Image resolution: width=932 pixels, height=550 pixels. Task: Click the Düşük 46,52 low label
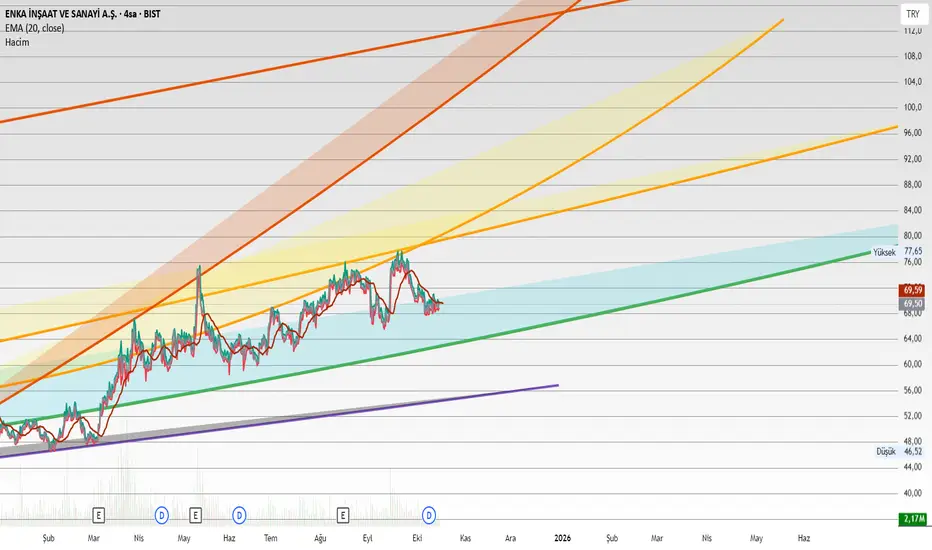[x=899, y=452]
